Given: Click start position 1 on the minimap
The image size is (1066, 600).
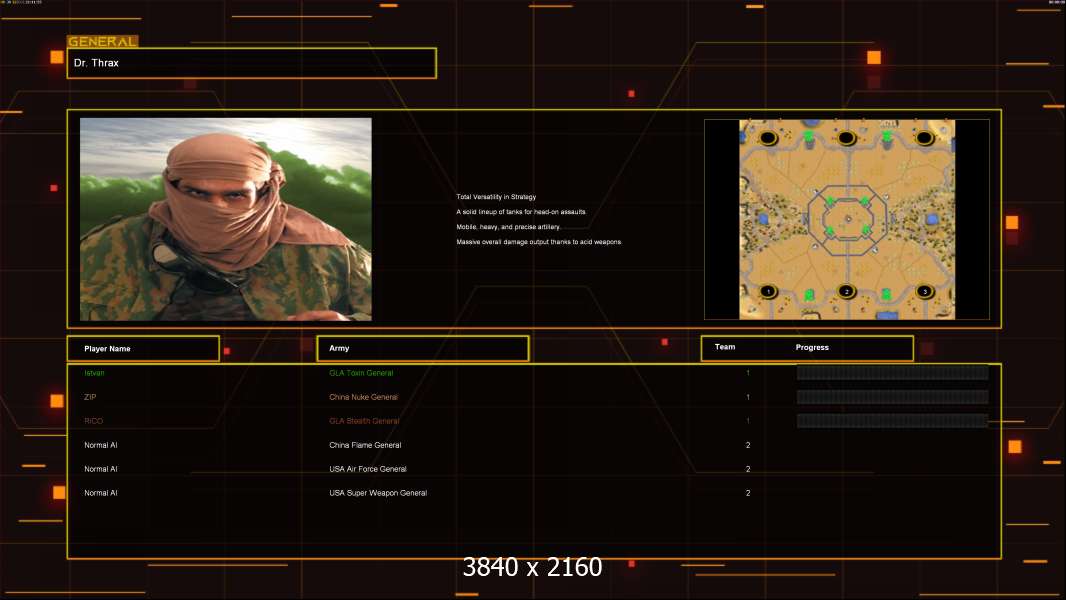Looking at the screenshot, I should 768,292.
